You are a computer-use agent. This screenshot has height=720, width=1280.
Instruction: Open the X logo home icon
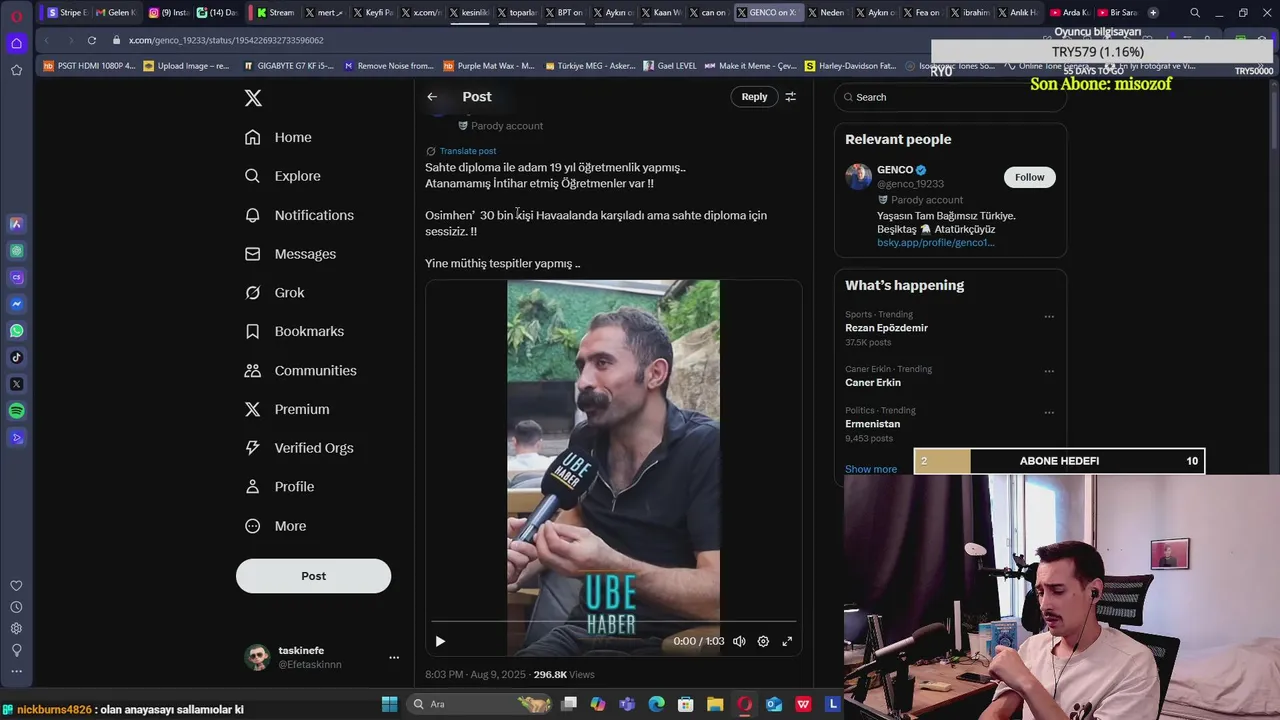tap(253, 98)
